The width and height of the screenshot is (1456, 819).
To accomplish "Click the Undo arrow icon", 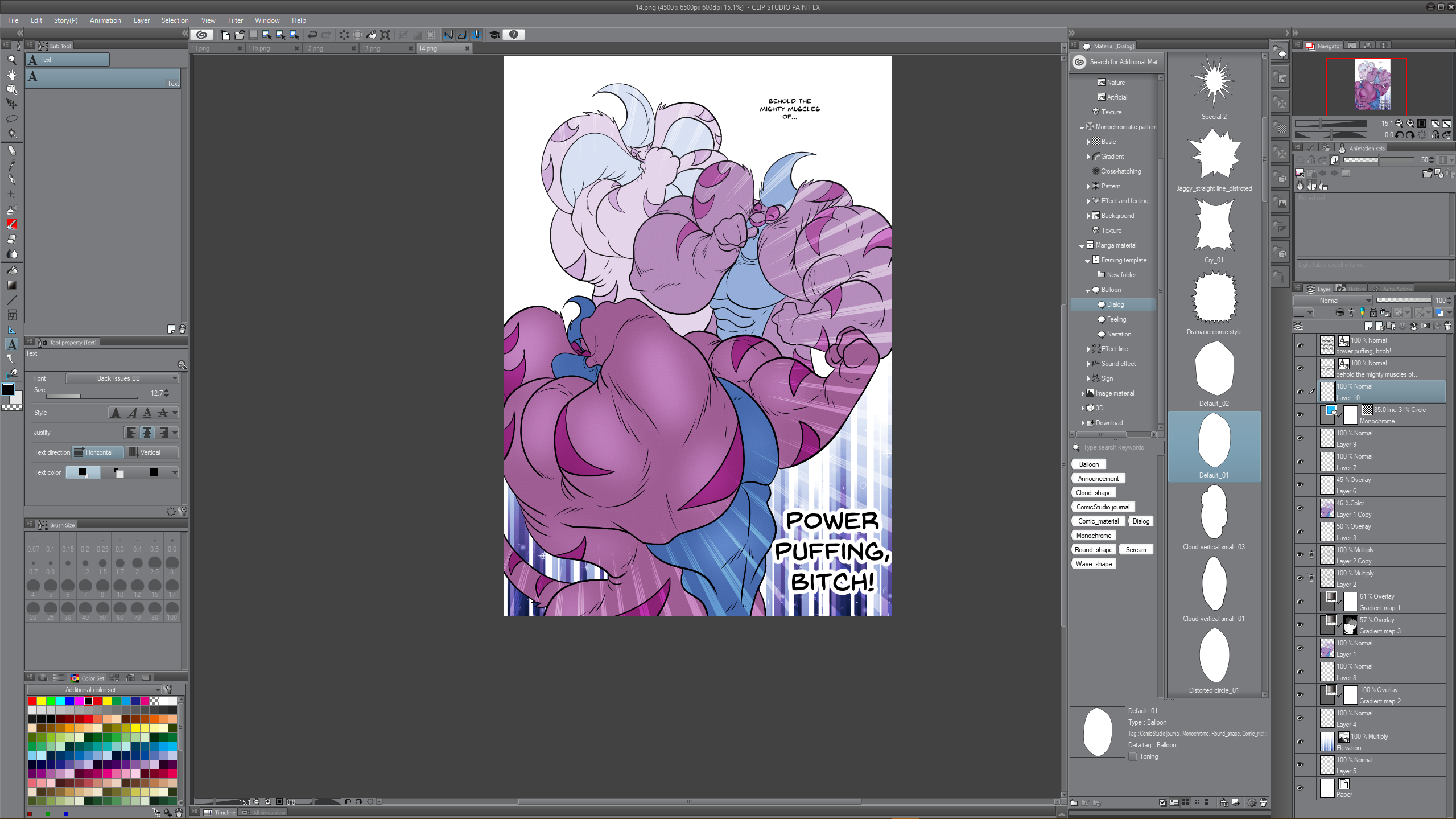I will coord(312,35).
